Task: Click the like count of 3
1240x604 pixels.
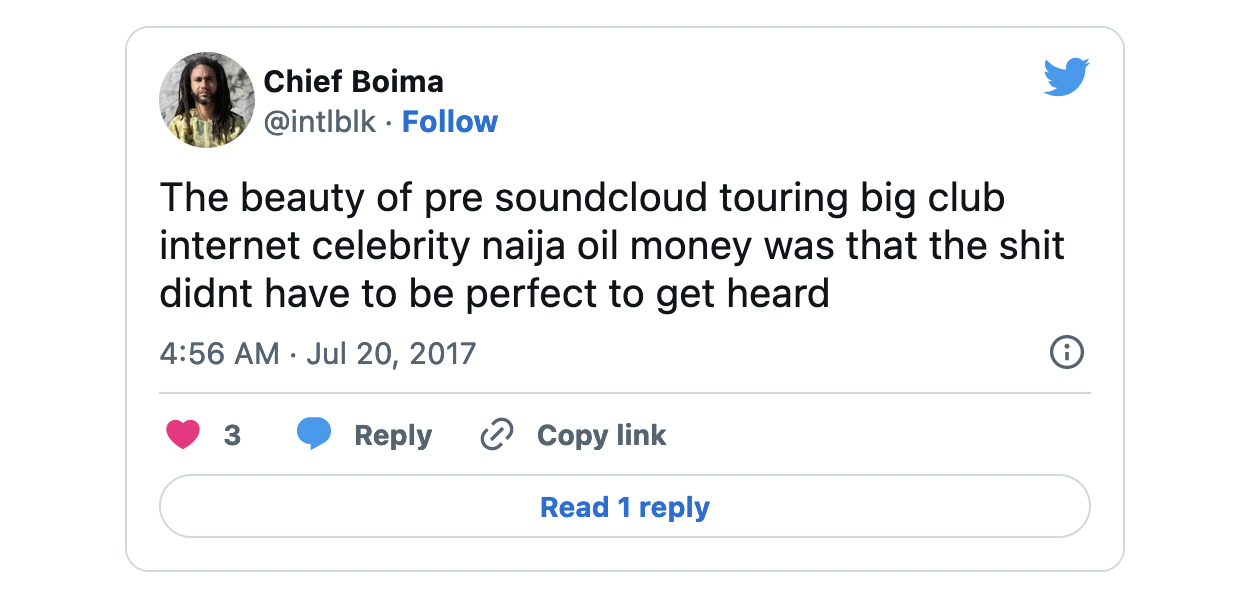Action: (x=232, y=435)
